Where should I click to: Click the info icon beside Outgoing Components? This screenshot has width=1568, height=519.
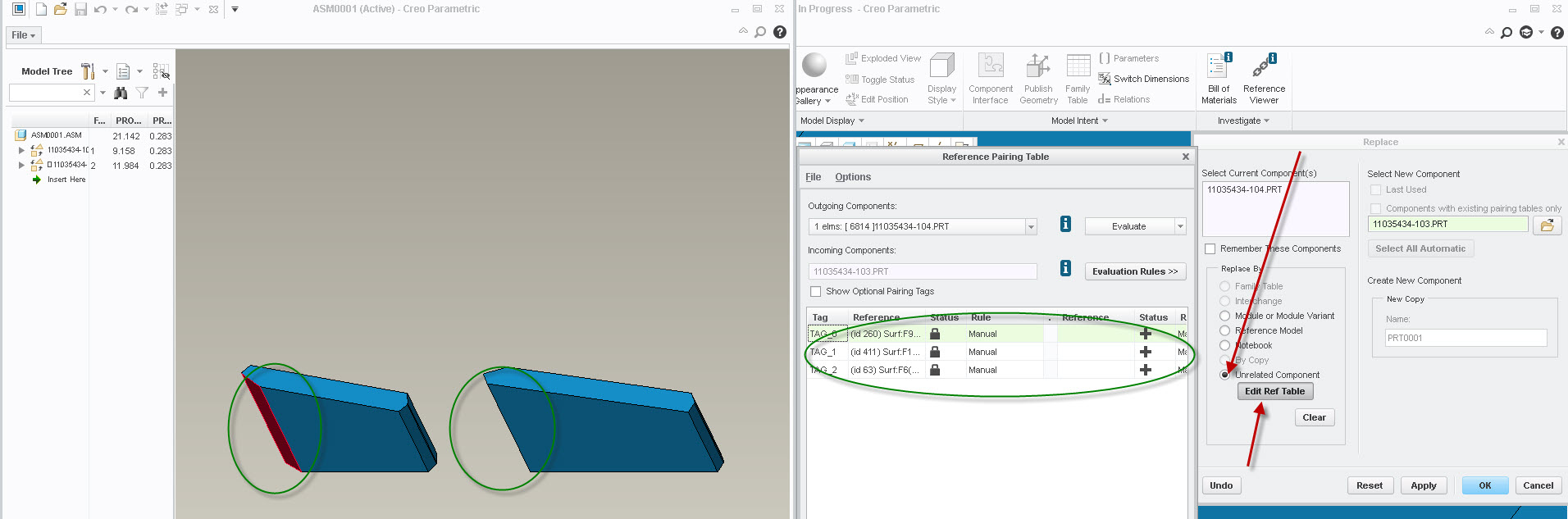tap(1065, 224)
